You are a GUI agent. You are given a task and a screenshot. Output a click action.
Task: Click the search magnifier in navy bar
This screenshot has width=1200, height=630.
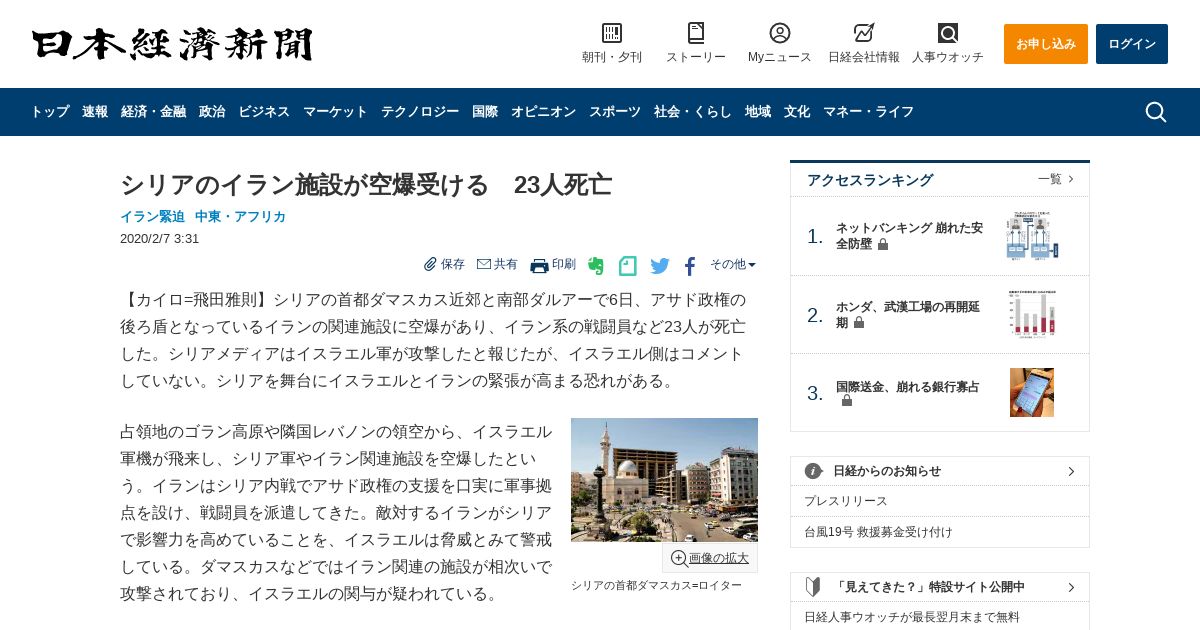pos(1156,112)
